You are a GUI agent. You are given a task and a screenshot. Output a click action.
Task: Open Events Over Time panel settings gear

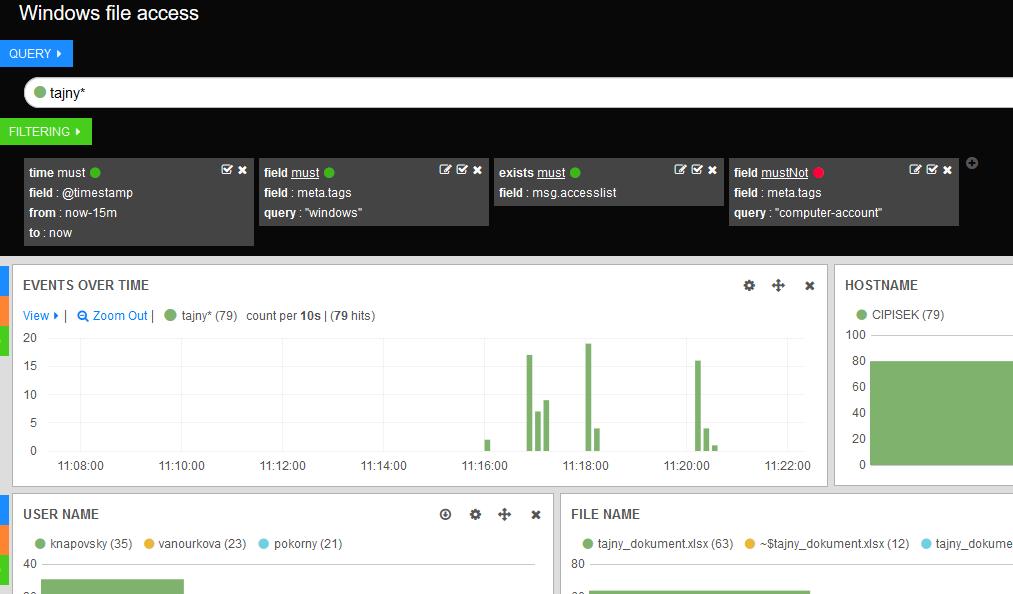(x=749, y=286)
